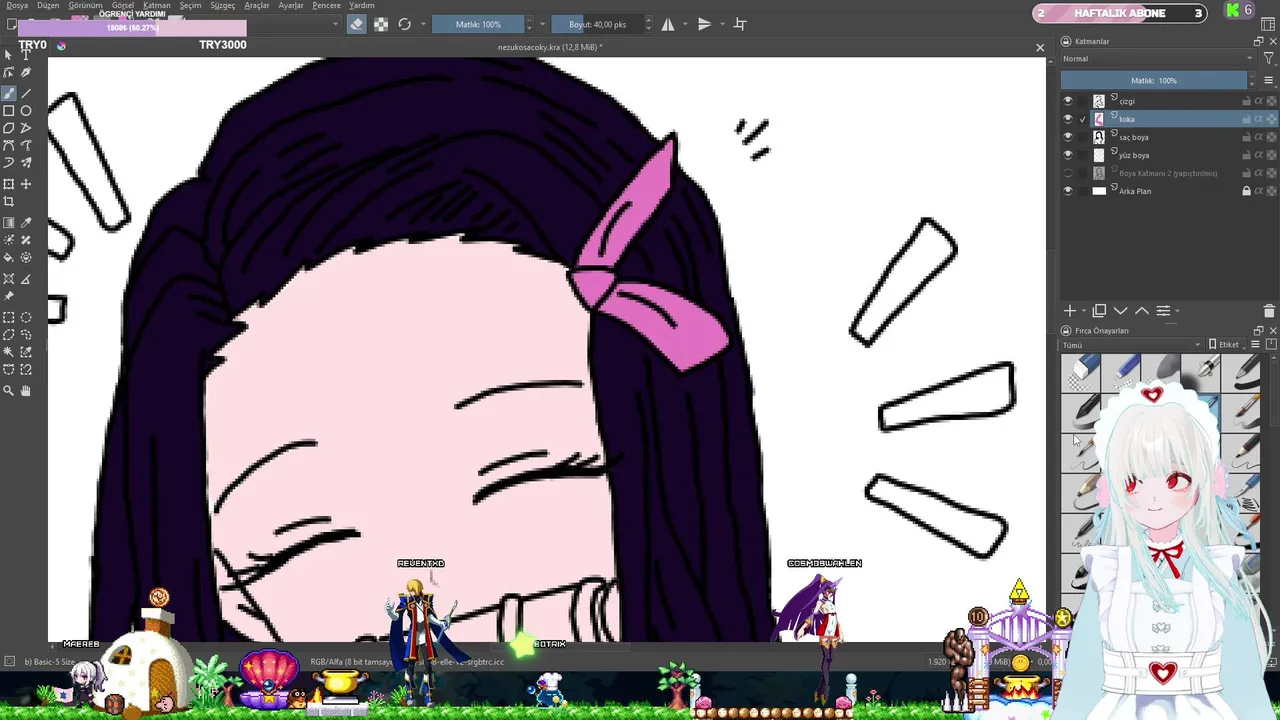Image resolution: width=1280 pixels, height=720 pixels.
Task: Toggle vertical mirror tool
Action: pos(704,24)
